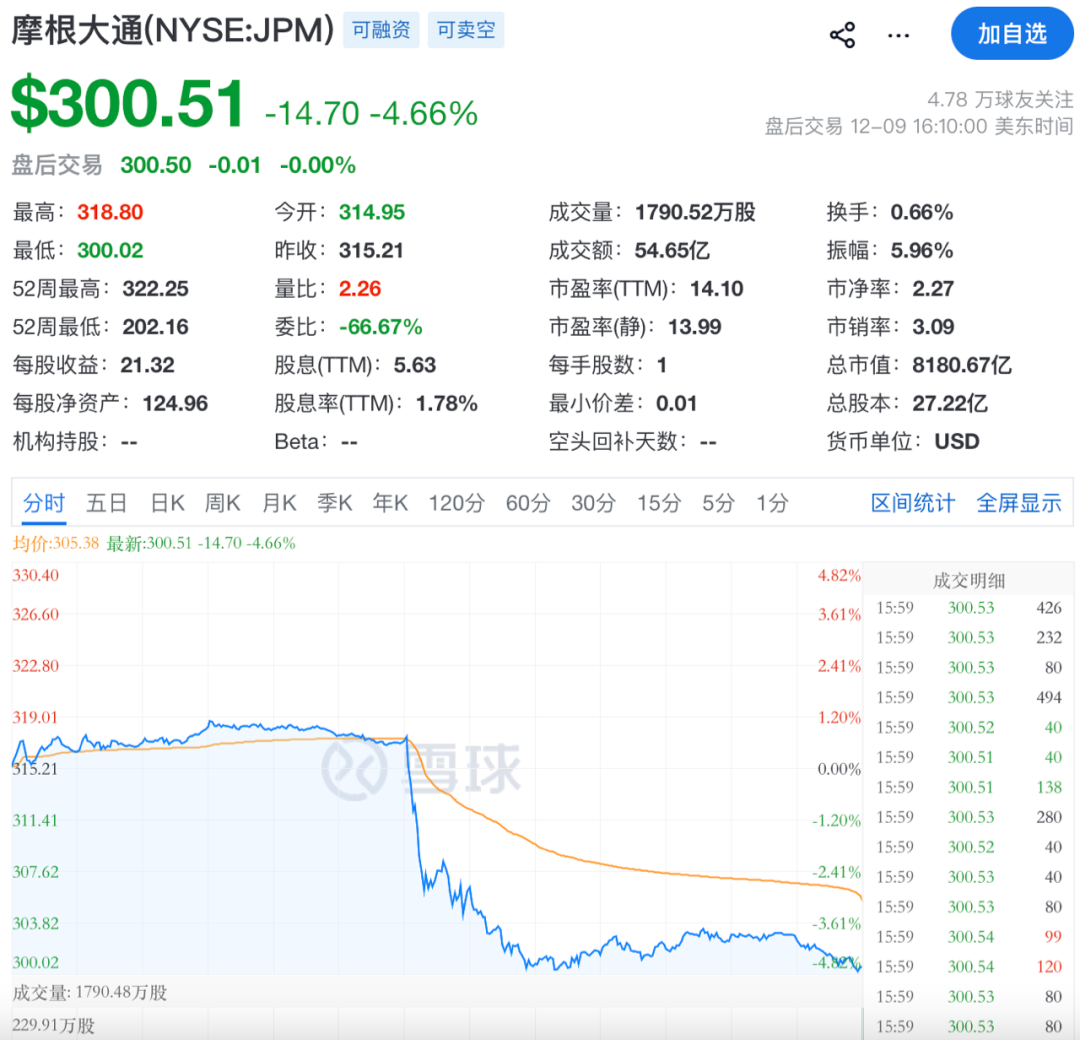Switch to the 五日 chart tab
The width and height of the screenshot is (1080, 1040).
(x=106, y=503)
